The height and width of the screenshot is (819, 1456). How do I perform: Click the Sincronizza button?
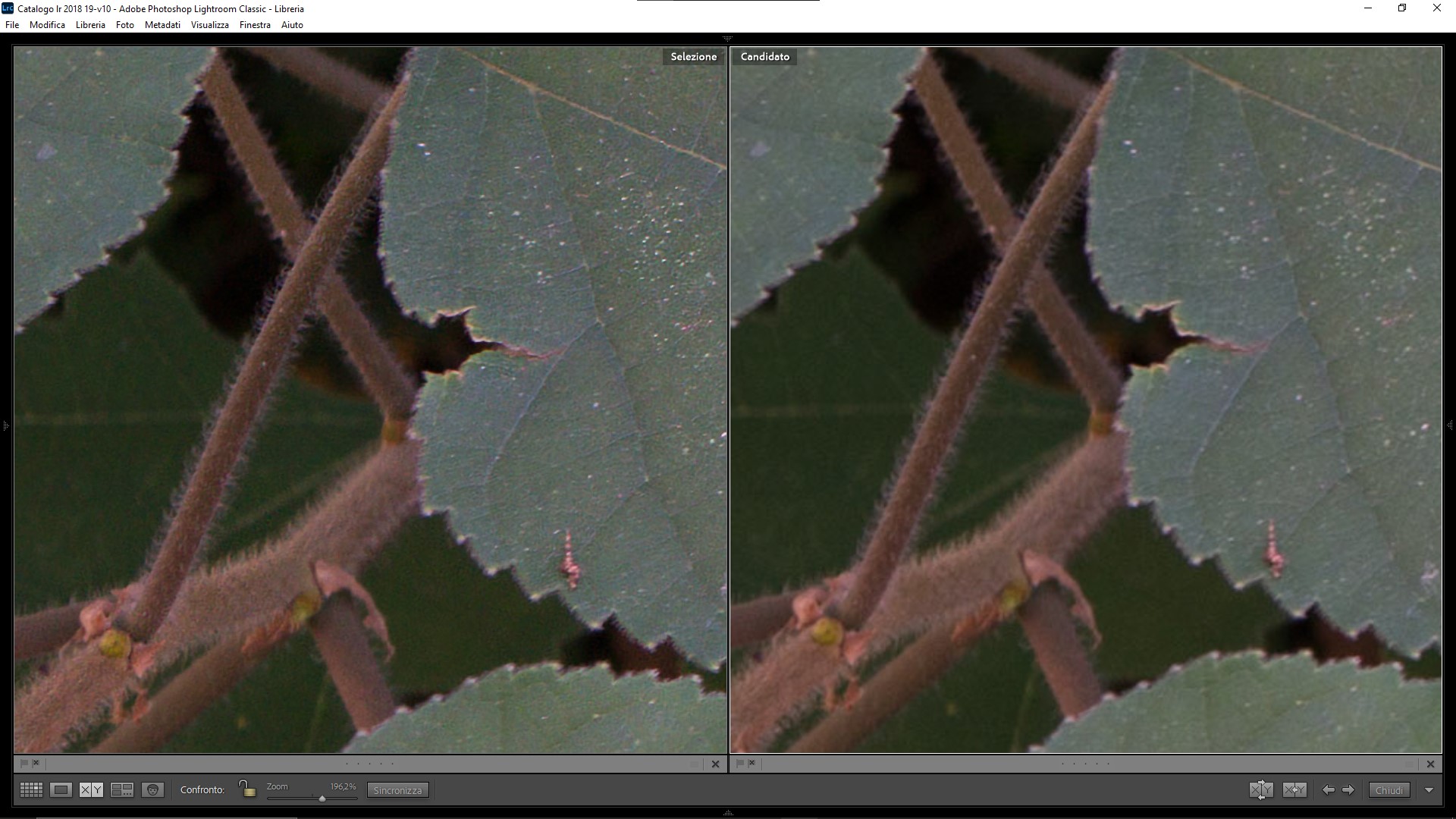click(397, 790)
